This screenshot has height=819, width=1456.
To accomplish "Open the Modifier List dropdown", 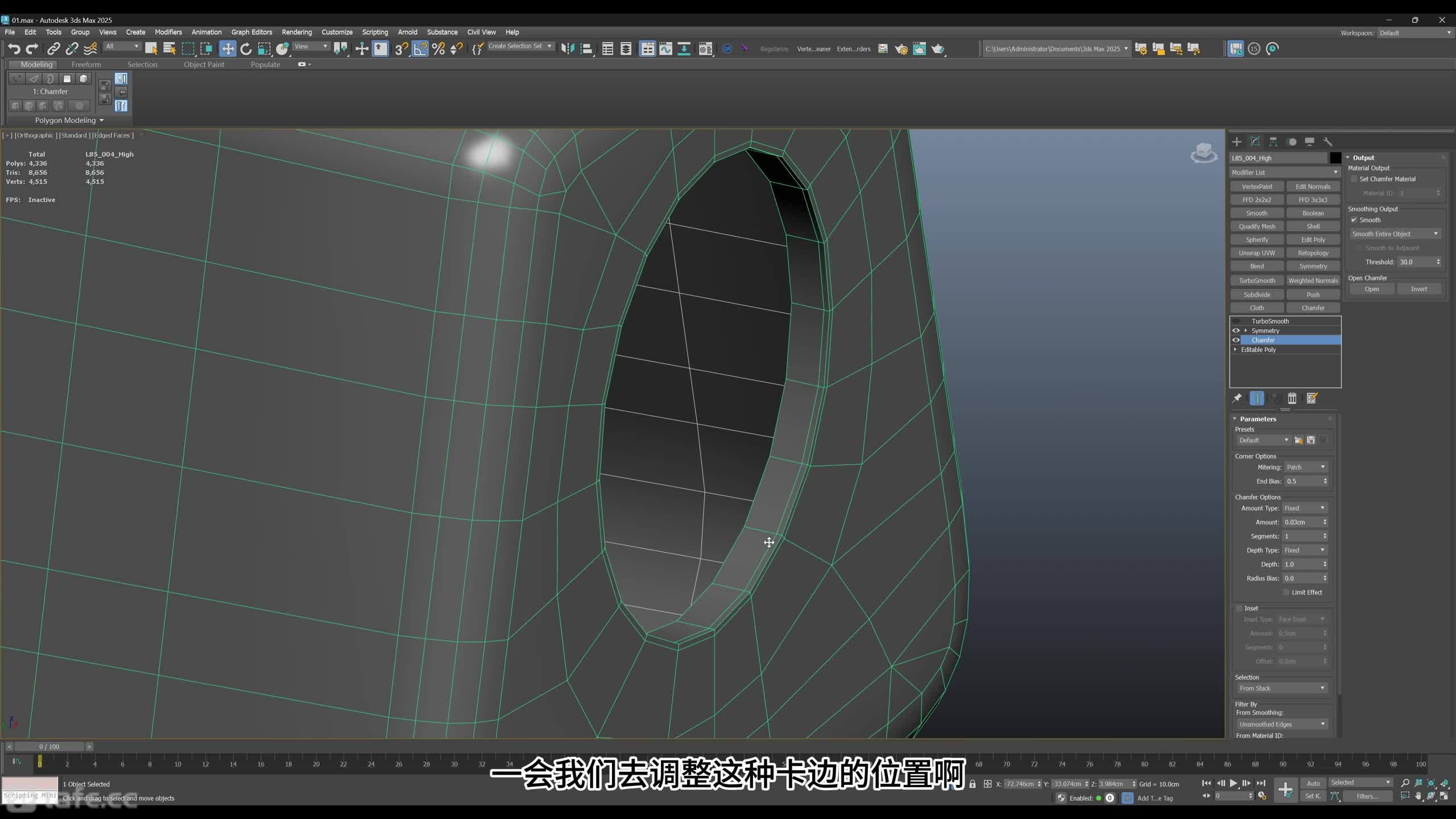I will (x=1285, y=172).
